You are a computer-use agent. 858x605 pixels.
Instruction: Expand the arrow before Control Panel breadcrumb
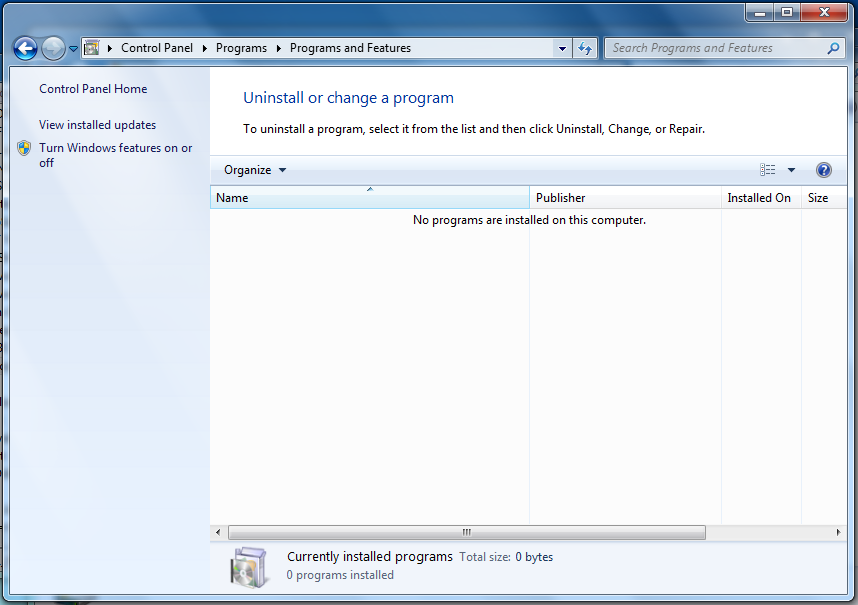(x=109, y=48)
